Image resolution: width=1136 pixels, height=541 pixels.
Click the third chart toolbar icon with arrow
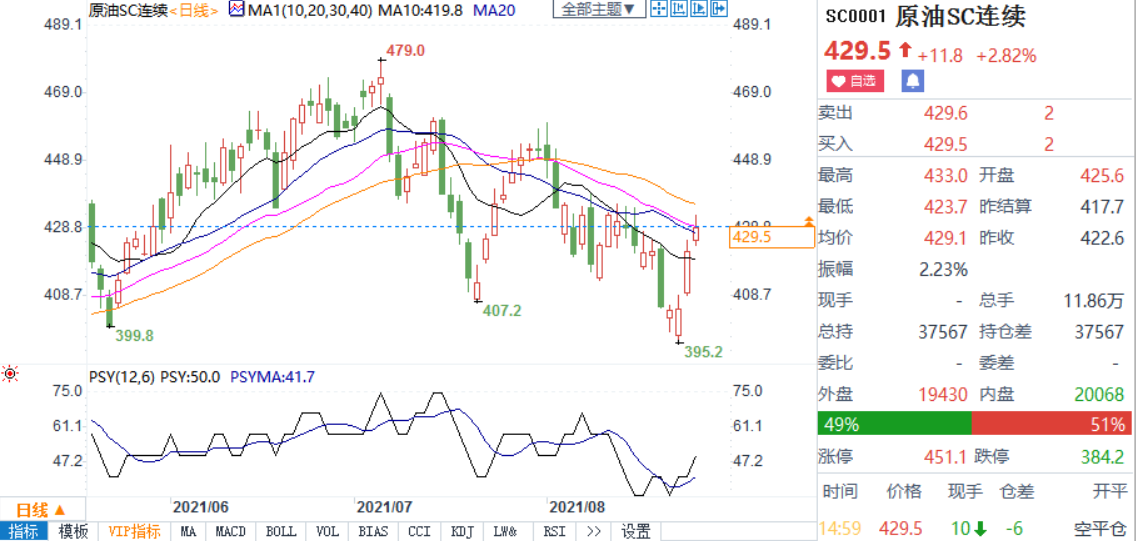[x=698, y=9]
